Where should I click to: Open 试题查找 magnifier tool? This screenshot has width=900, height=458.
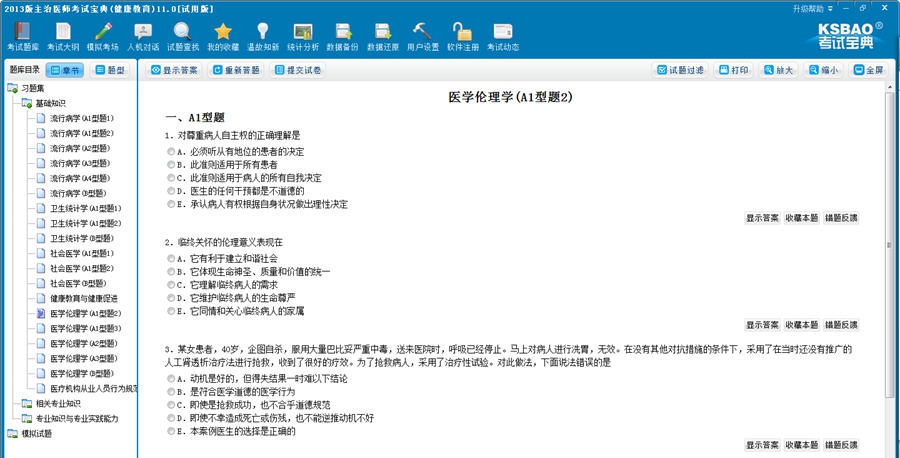pyautogui.click(x=183, y=37)
